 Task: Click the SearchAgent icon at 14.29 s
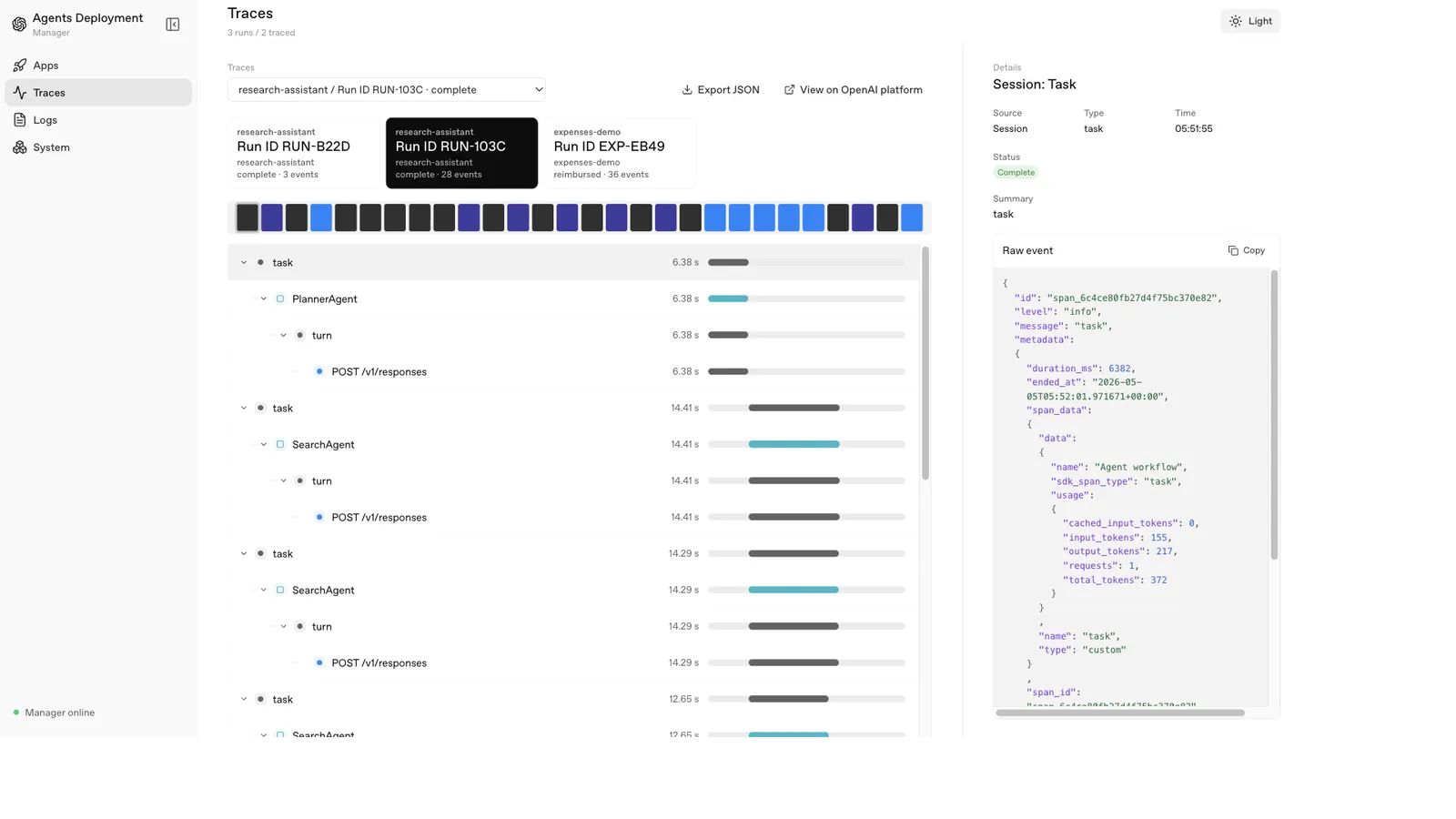[280, 591]
